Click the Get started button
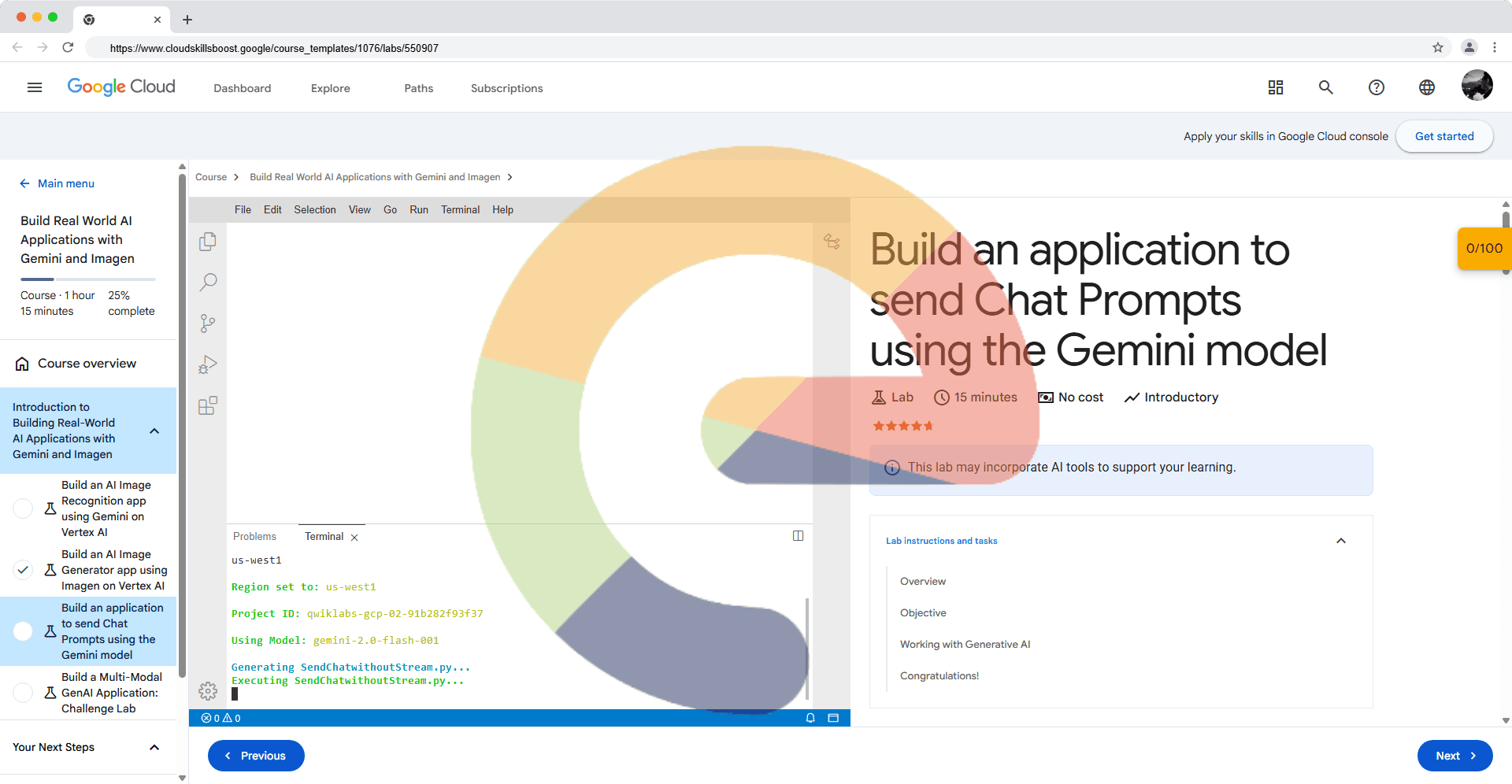Screen dimensions: 1512x784 [x=1443, y=136]
